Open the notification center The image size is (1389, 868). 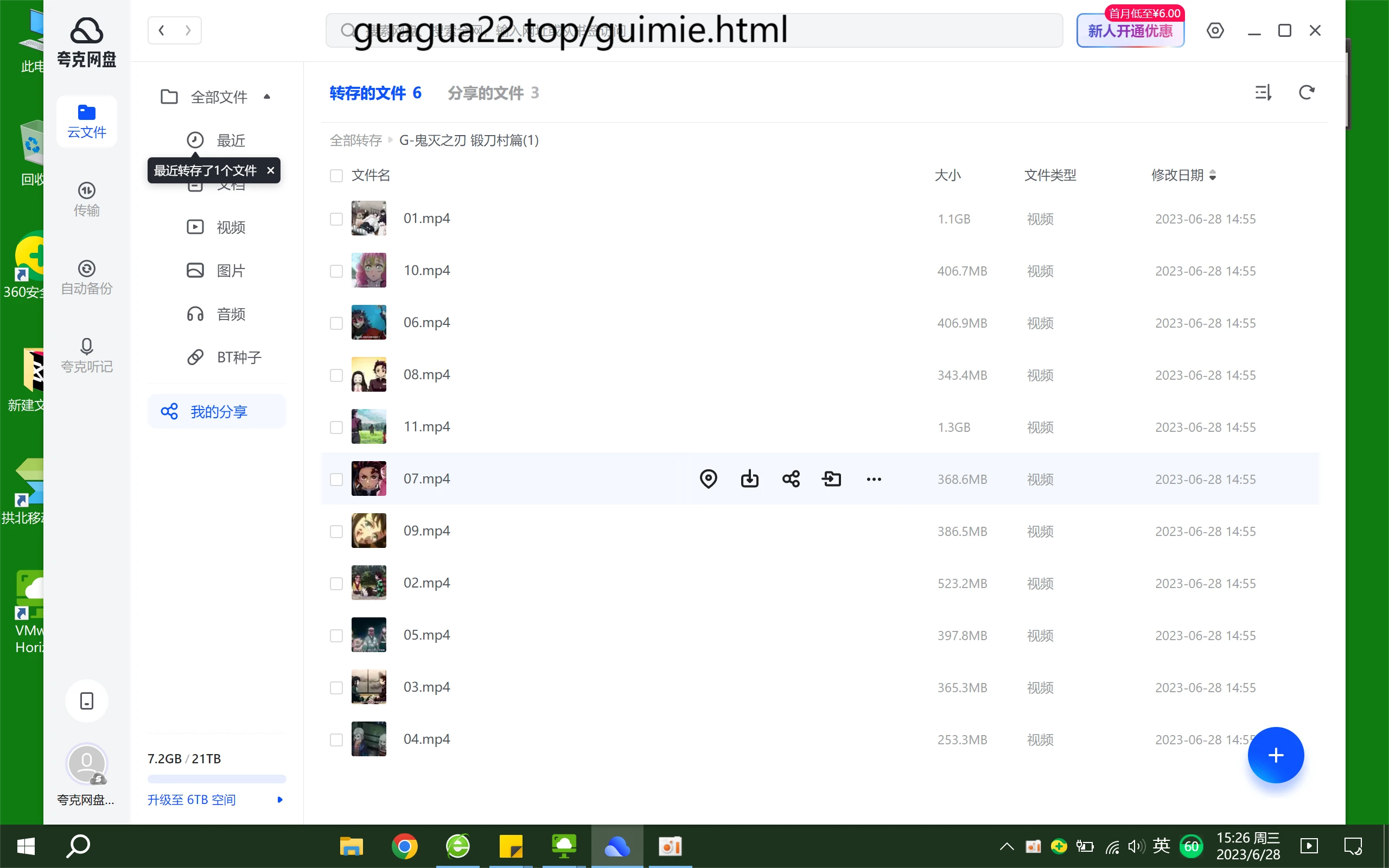pos(1353,846)
